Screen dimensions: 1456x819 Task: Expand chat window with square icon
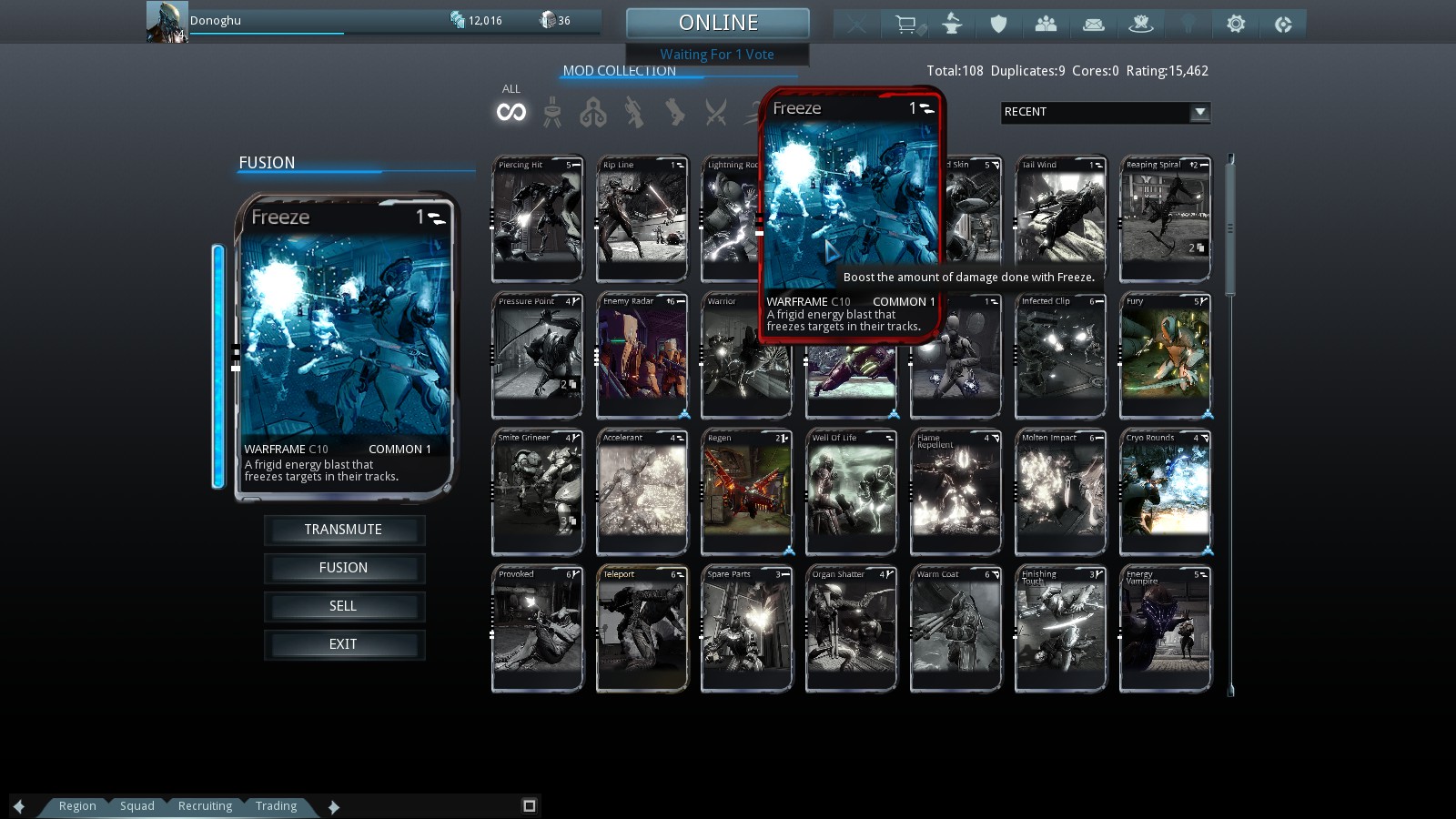529,805
